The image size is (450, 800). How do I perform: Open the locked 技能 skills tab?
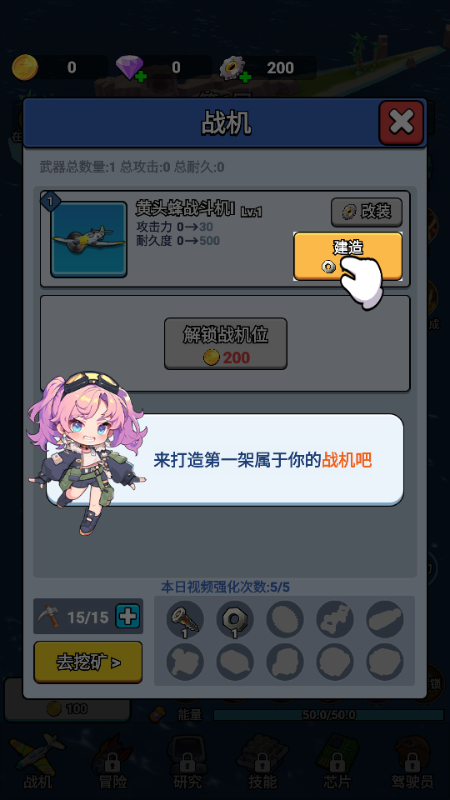(x=262, y=761)
